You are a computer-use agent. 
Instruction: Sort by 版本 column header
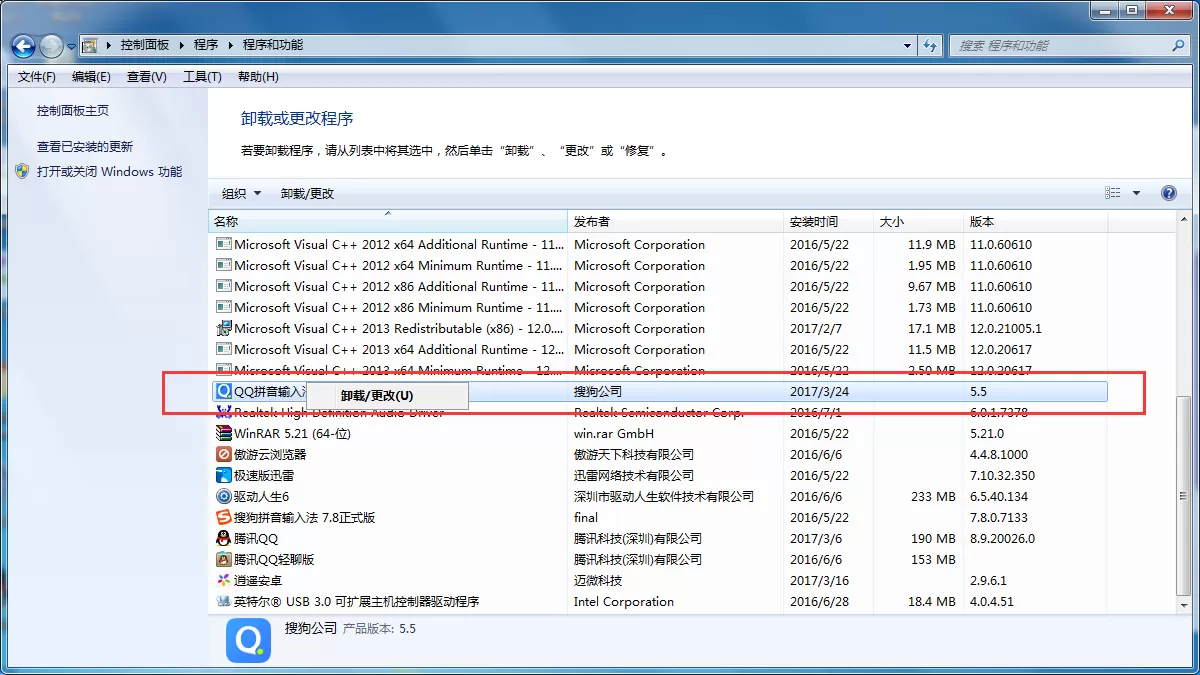click(1036, 222)
